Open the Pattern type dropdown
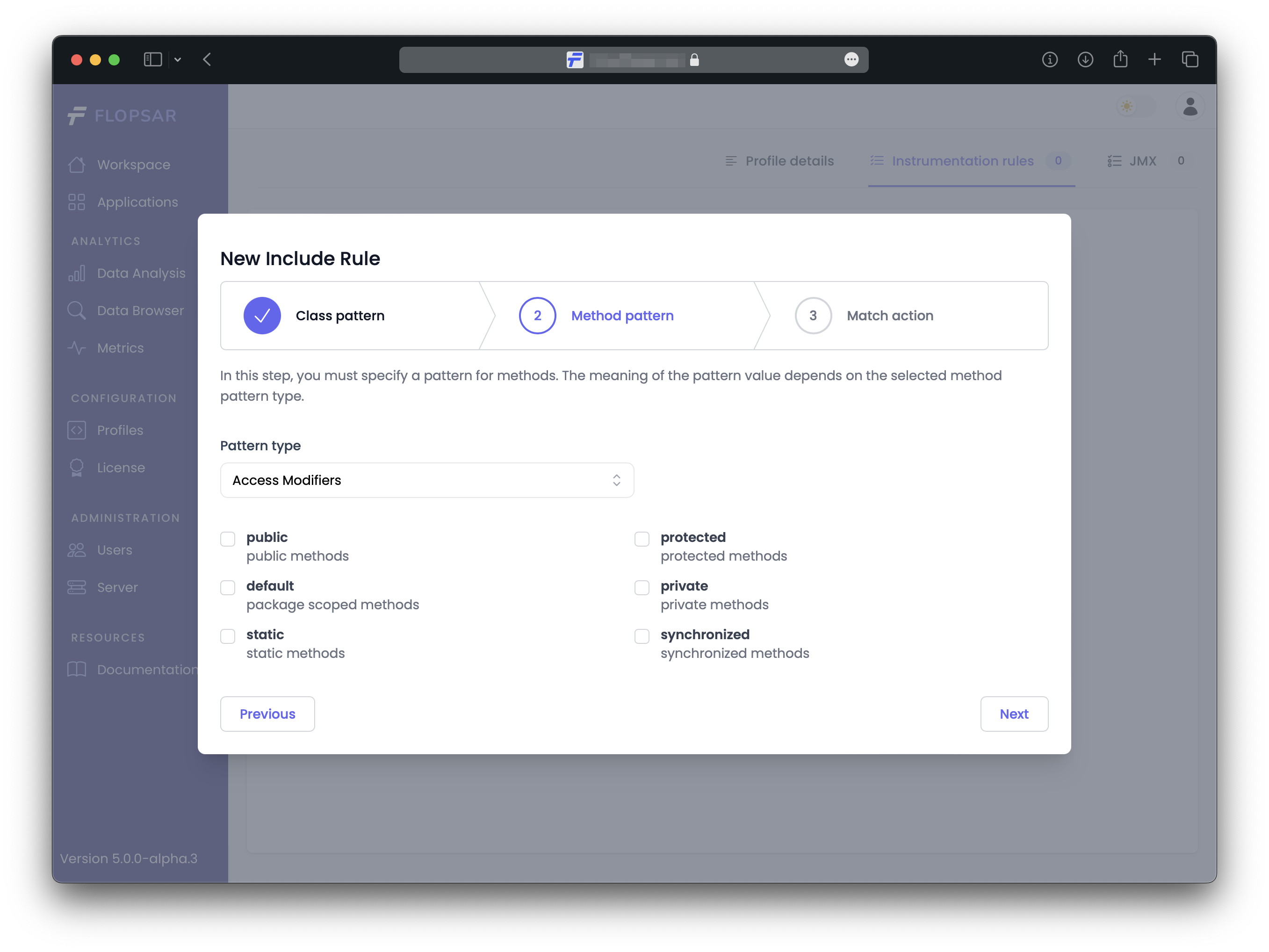The image size is (1269, 952). 427,480
